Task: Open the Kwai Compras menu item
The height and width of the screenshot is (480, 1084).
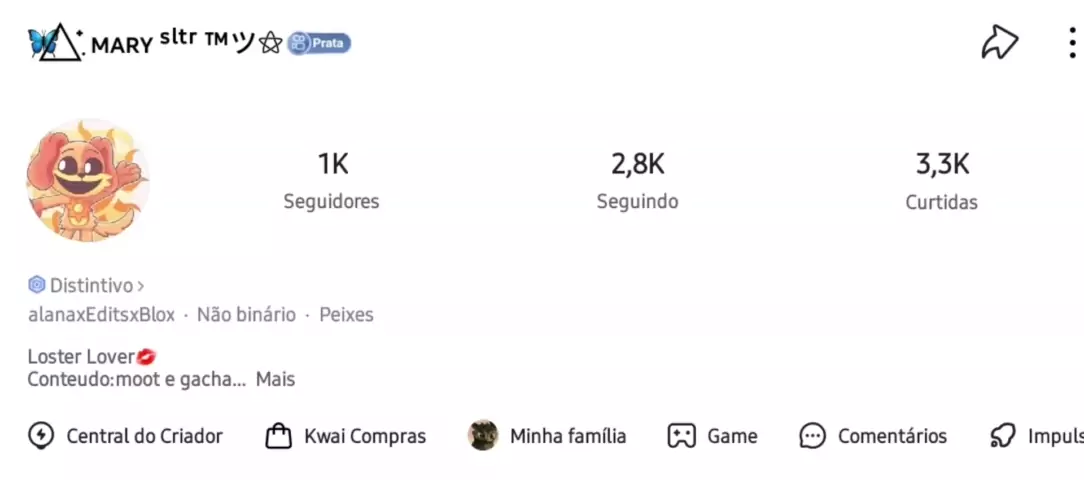Action: click(x=364, y=436)
